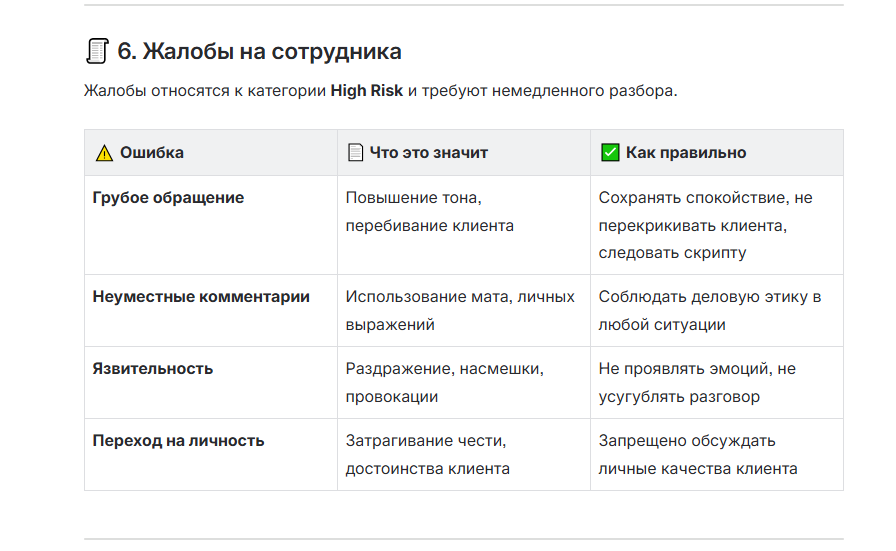The height and width of the screenshot is (551, 896).
Task: Click the "Грубое обращение" row label
Action: pyautogui.click(x=168, y=198)
